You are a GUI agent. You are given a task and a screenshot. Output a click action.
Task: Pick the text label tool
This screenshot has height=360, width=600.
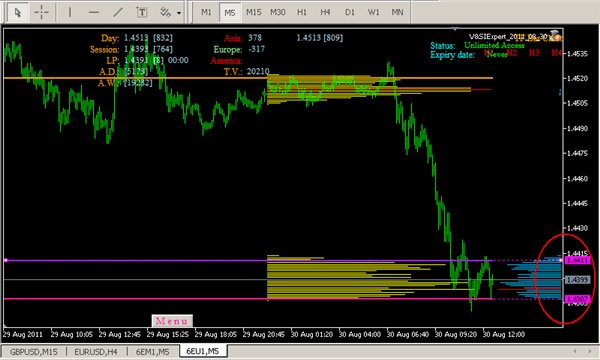(x=142, y=12)
